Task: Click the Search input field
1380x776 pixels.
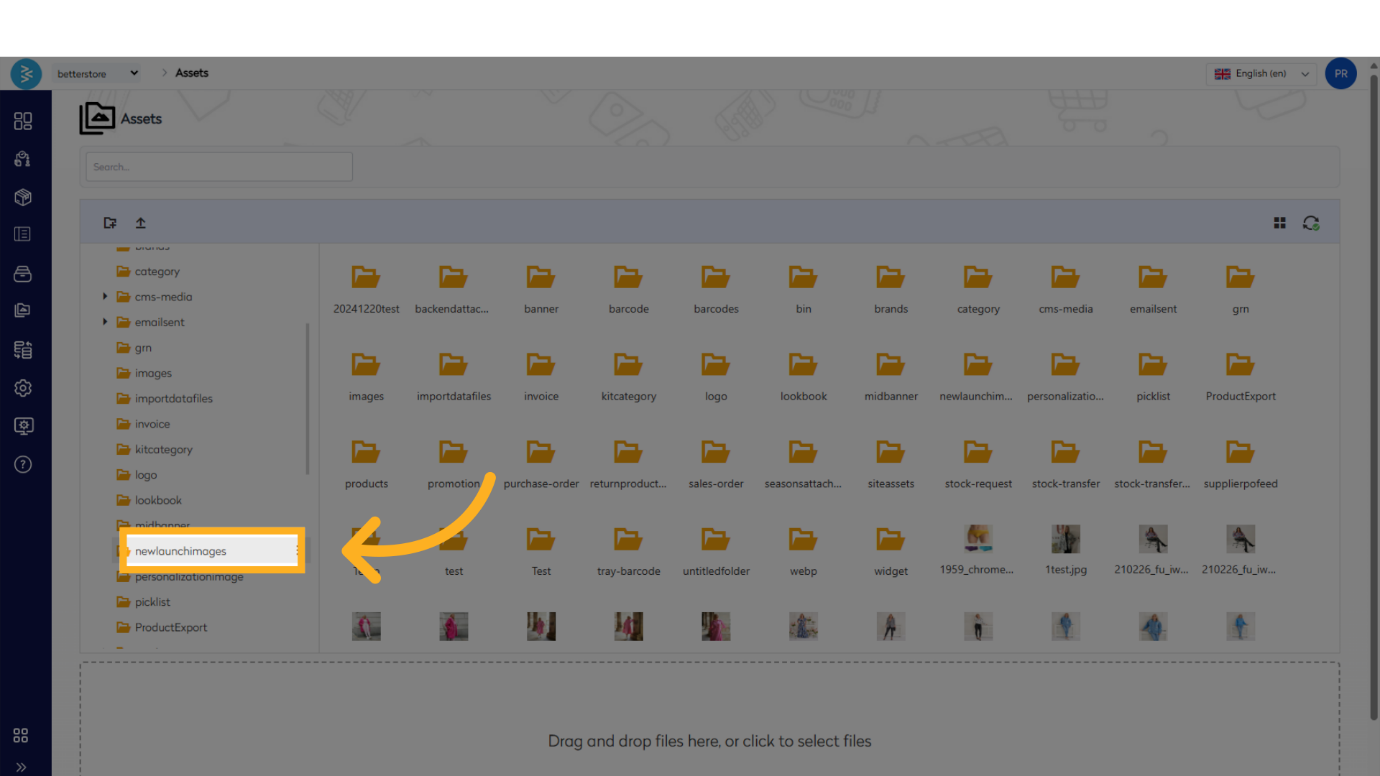Action: coord(219,167)
